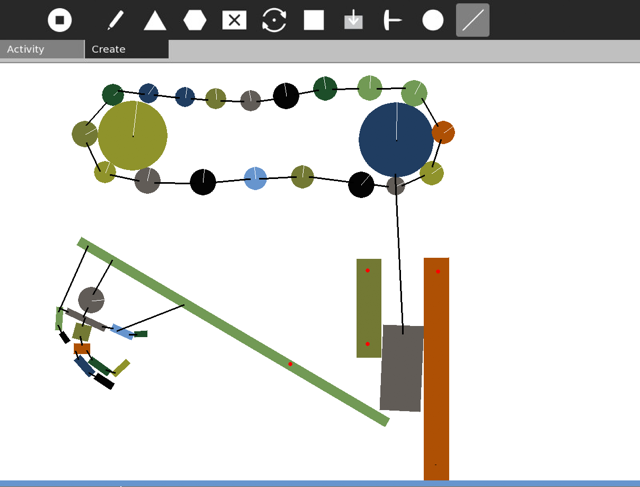The image size is (640, 487).
Task: Select the Erase tool with X icon
Action: (x=234, y=20)
